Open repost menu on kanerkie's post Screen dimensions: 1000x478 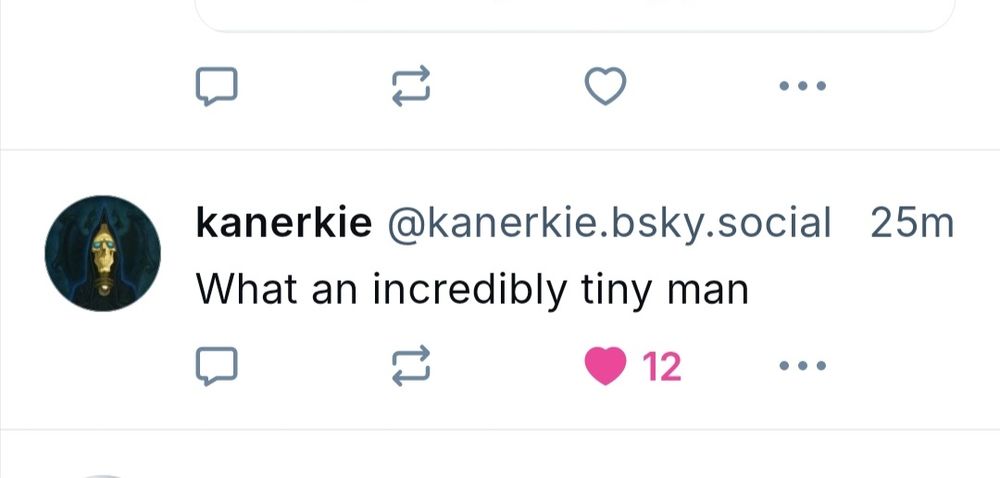(x=411, y=366)
